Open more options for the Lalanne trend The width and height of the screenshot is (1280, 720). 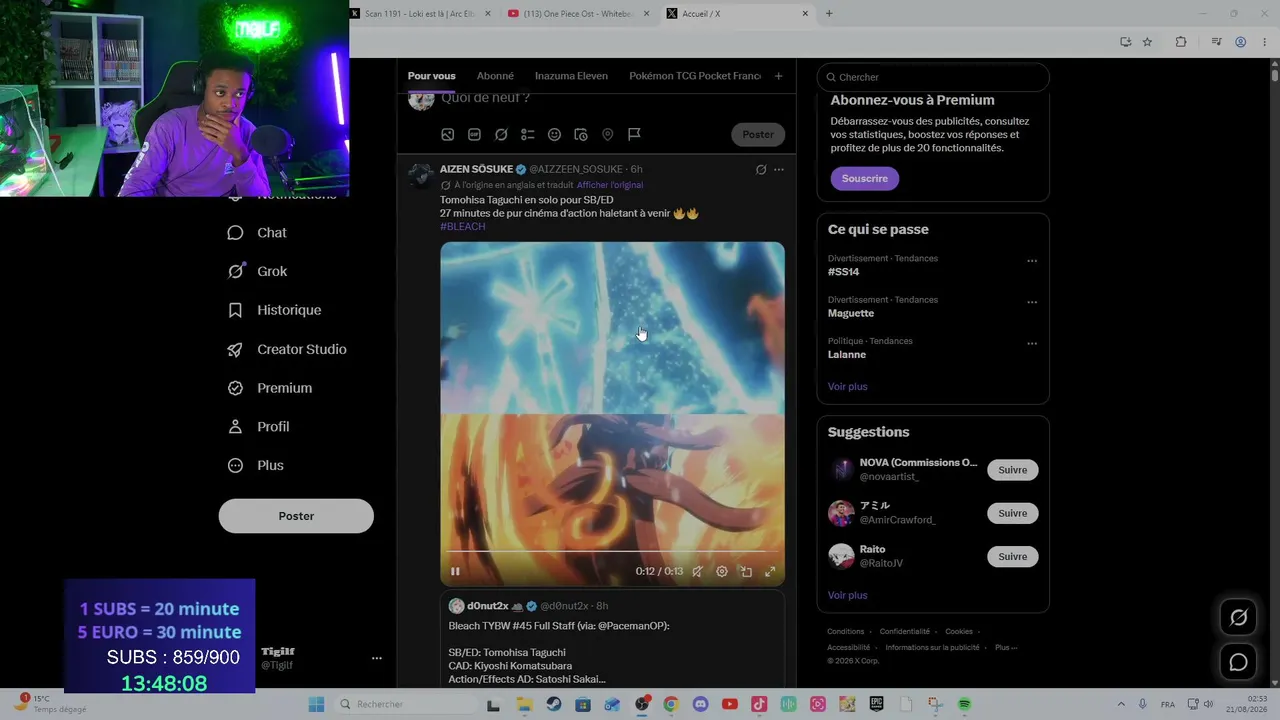tap(1032, 344)
